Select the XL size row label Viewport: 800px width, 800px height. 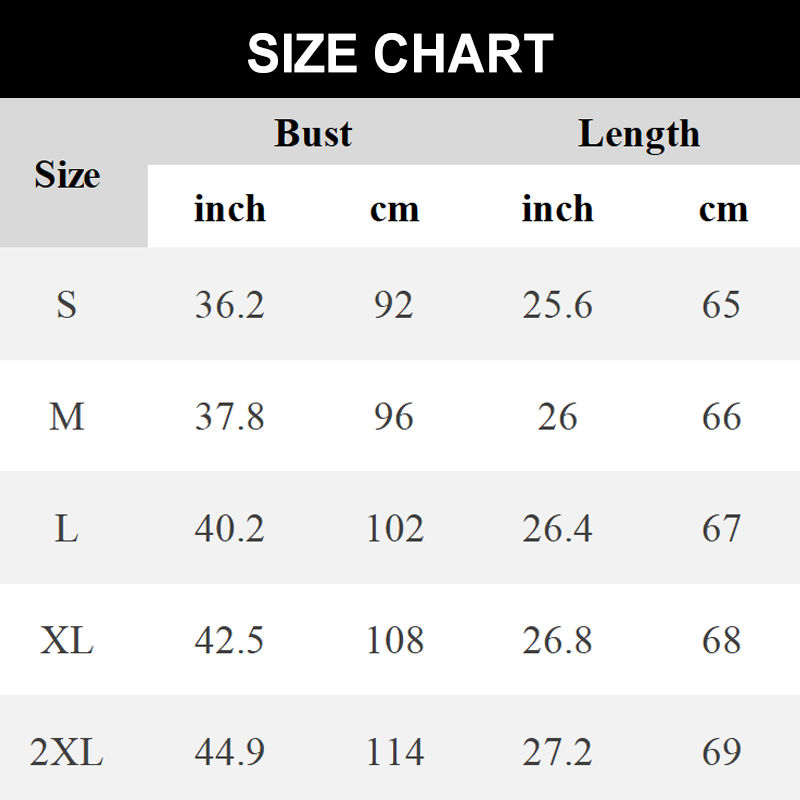pyautogui.click(x=66, y=640)
